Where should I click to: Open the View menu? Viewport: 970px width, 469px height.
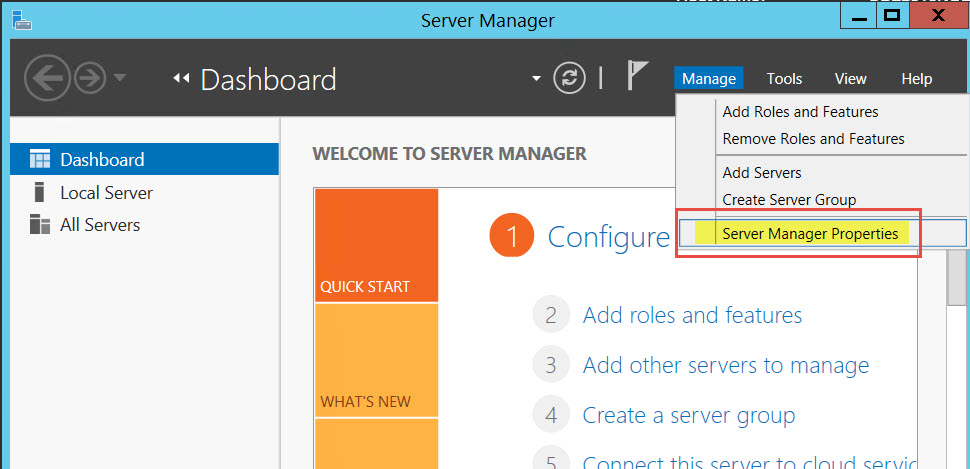[x=850, y=79]
